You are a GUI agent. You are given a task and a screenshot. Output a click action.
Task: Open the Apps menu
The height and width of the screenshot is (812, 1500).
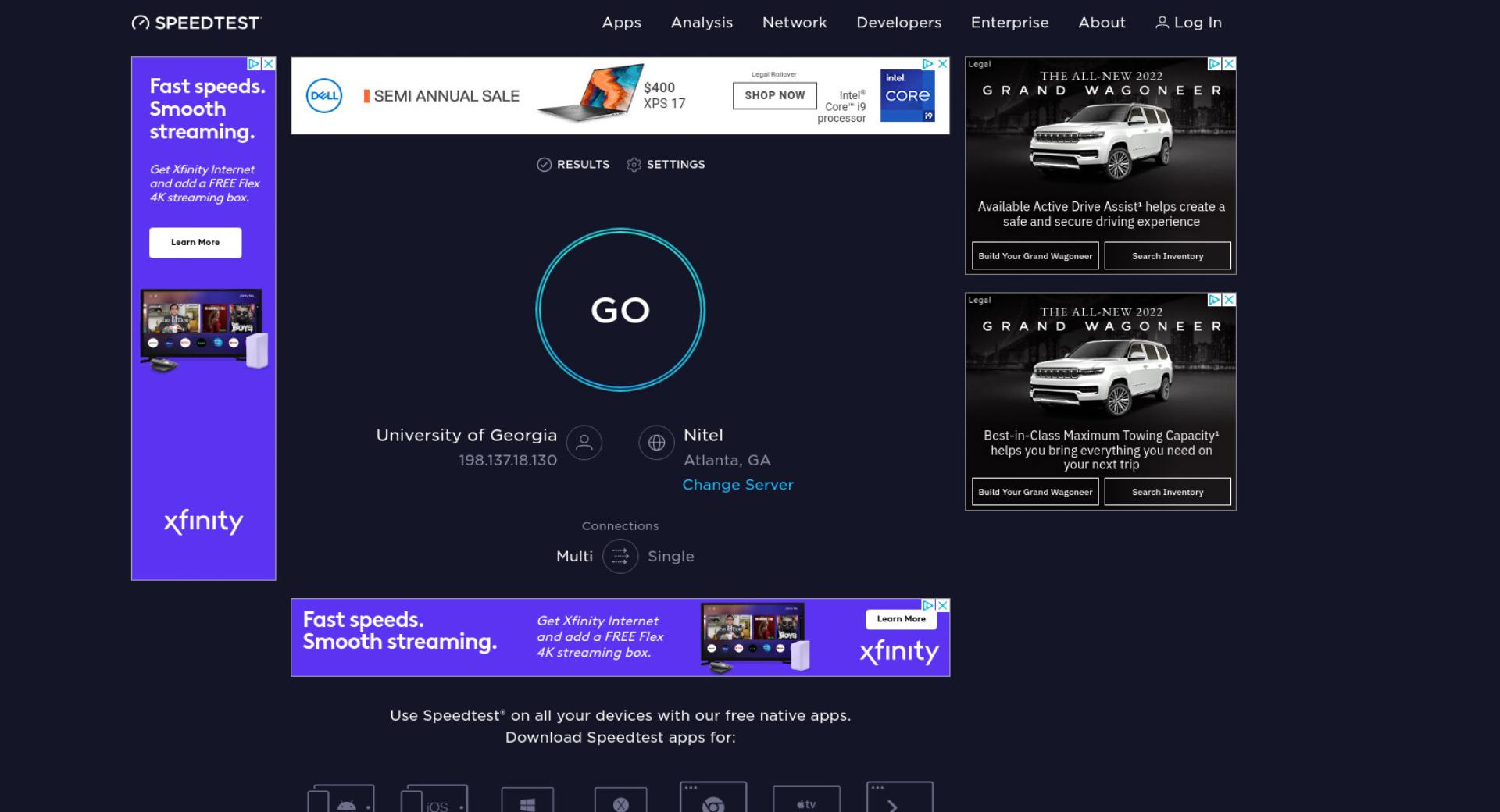pyautogui.click(x=621, y=23)
